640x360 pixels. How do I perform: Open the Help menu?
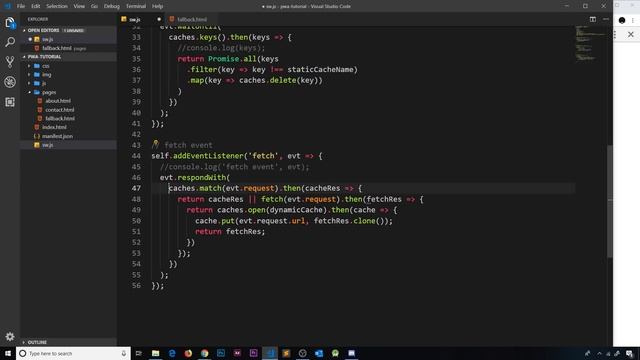tap(158, 6)
